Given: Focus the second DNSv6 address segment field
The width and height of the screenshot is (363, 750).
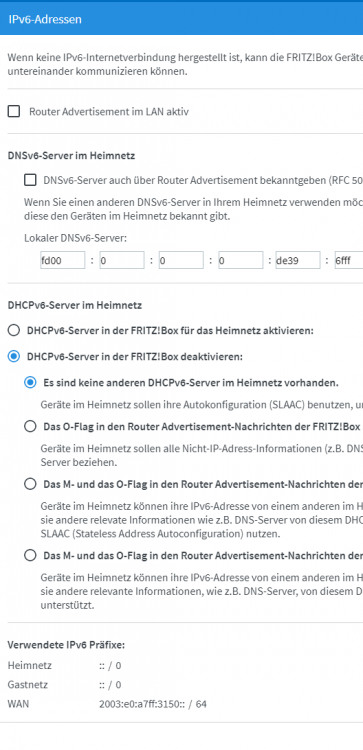Looking at the screenshot, I should click(122, 261).
